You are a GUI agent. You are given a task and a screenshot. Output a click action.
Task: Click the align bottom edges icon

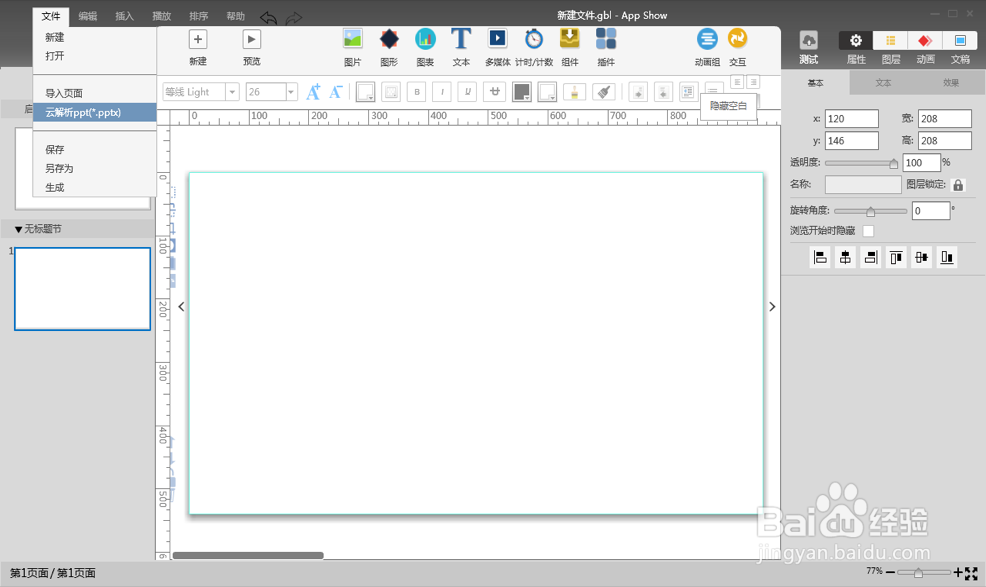point(947,257)
